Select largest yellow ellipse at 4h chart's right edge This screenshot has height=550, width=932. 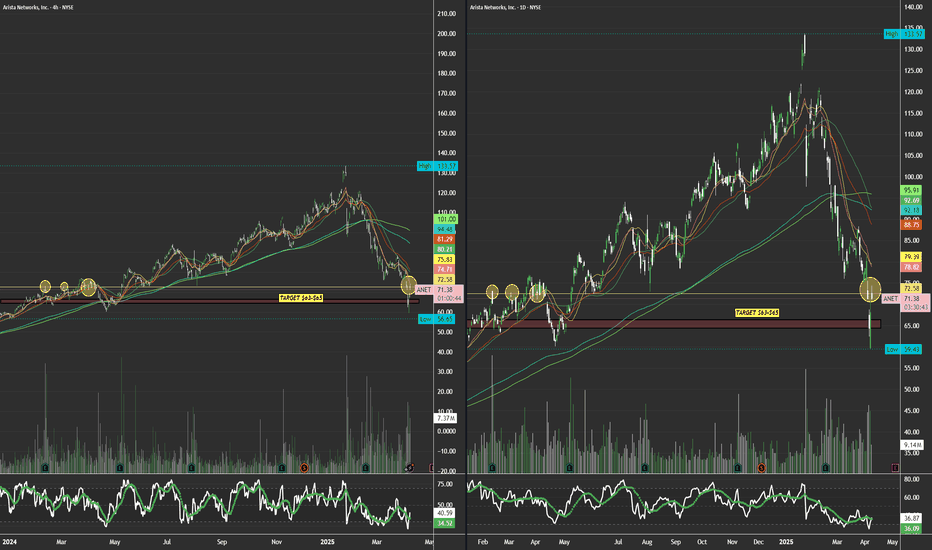coord(408,285)
